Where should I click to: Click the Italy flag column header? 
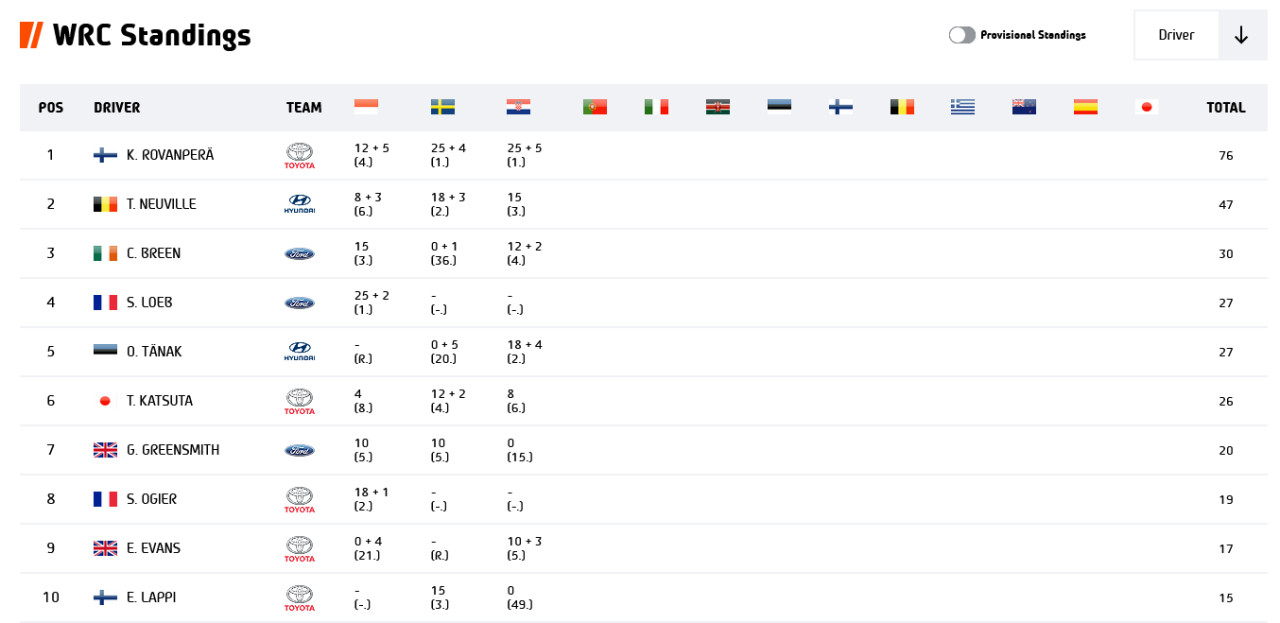[x=656, y=107]
